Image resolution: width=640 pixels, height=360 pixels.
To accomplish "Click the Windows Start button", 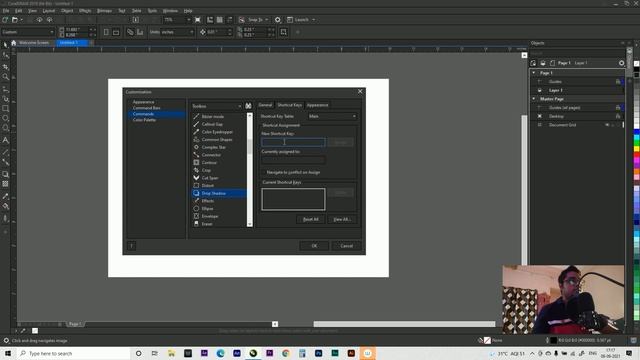I will pos(8,353).
